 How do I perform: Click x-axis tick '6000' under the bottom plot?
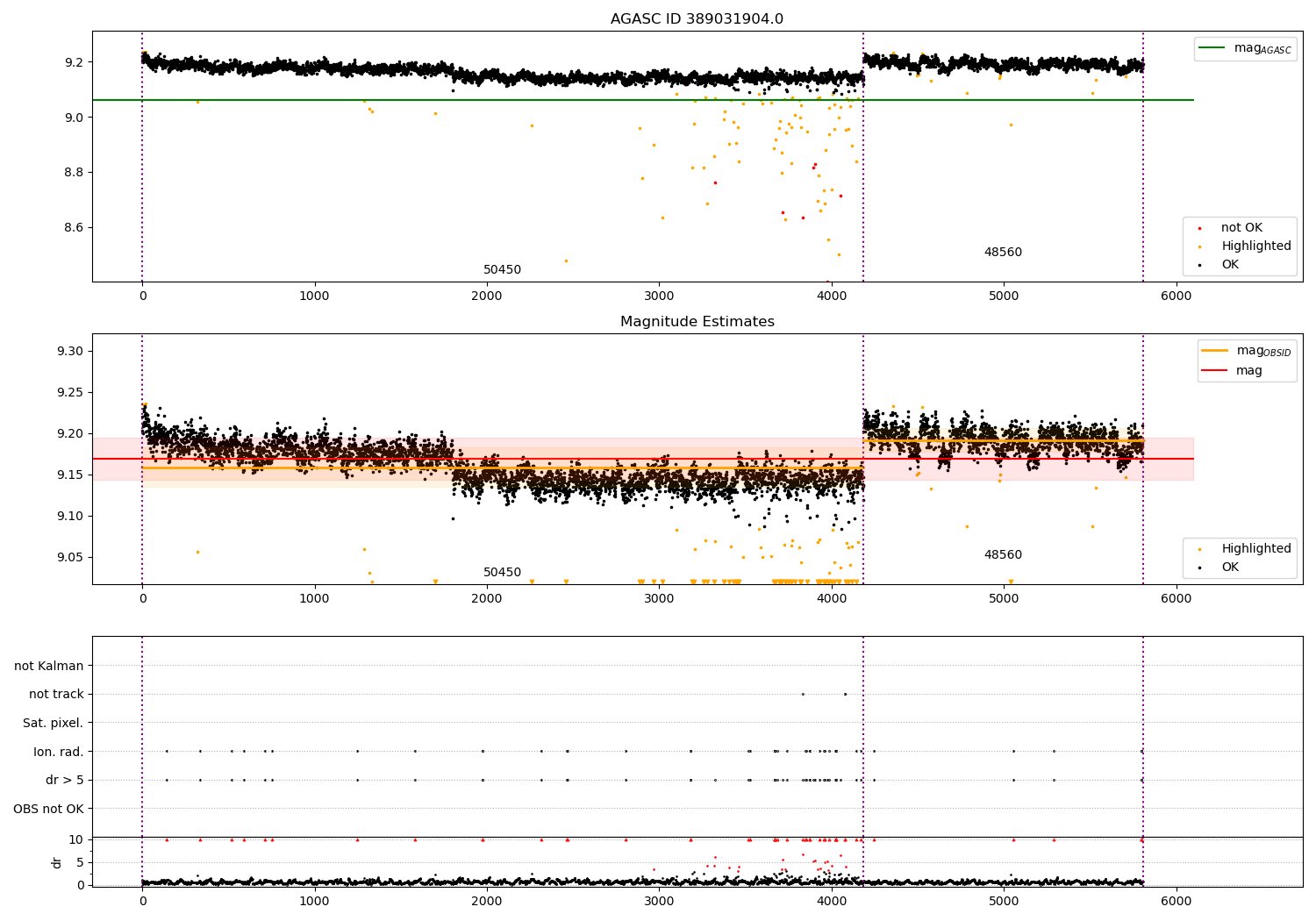click(1177, 901)
